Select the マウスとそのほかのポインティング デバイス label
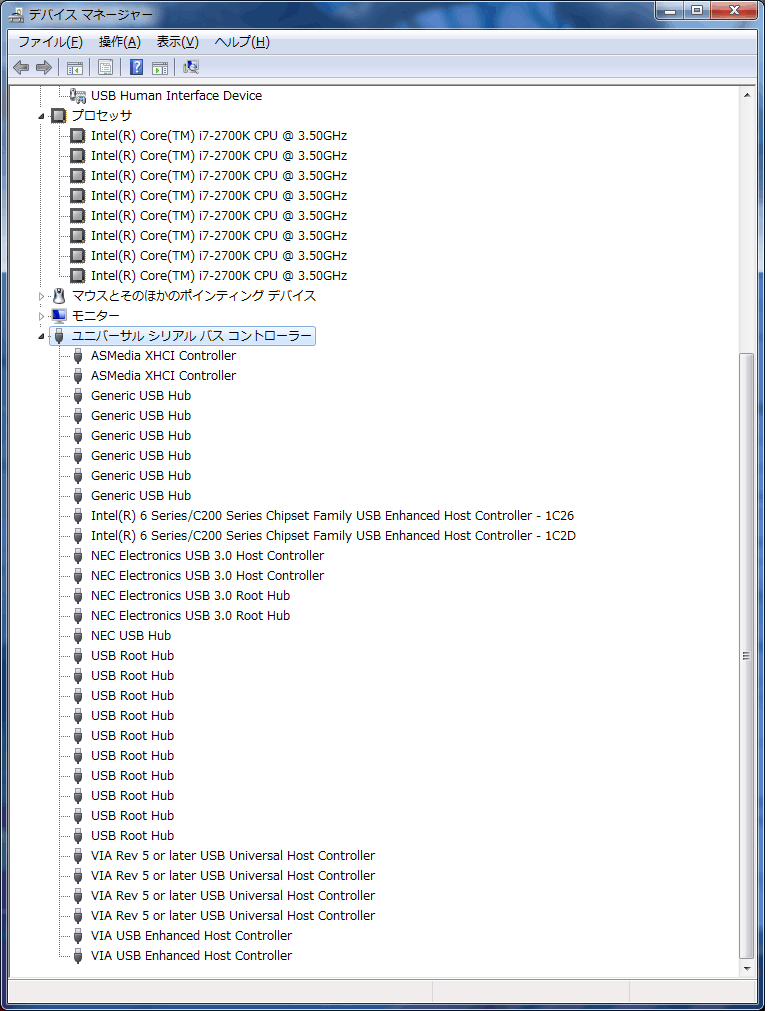 pyautogui.click(x=194, y=295)
